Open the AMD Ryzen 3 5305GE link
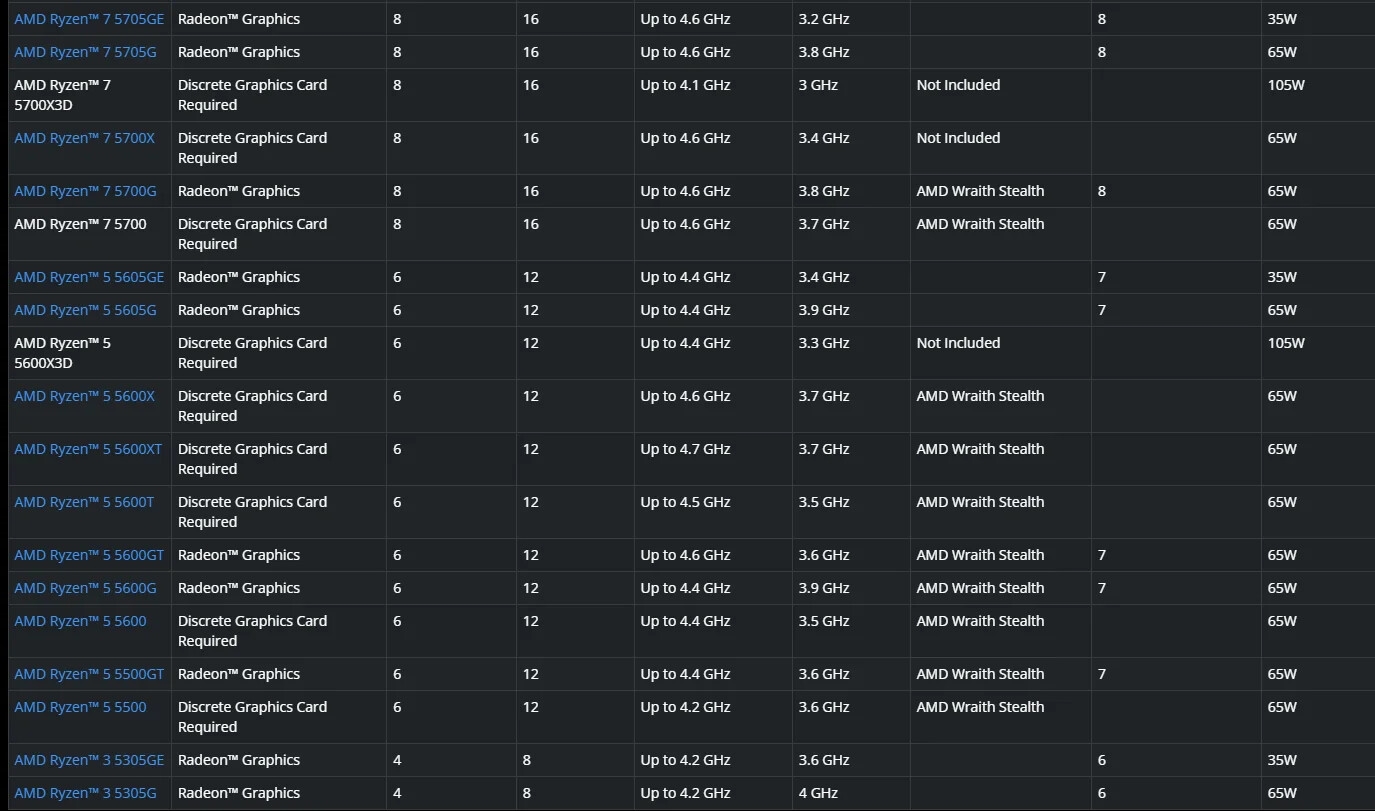The height and width of the screenshot is (811, 1375). pyautogui.click(x=89, y=760)
